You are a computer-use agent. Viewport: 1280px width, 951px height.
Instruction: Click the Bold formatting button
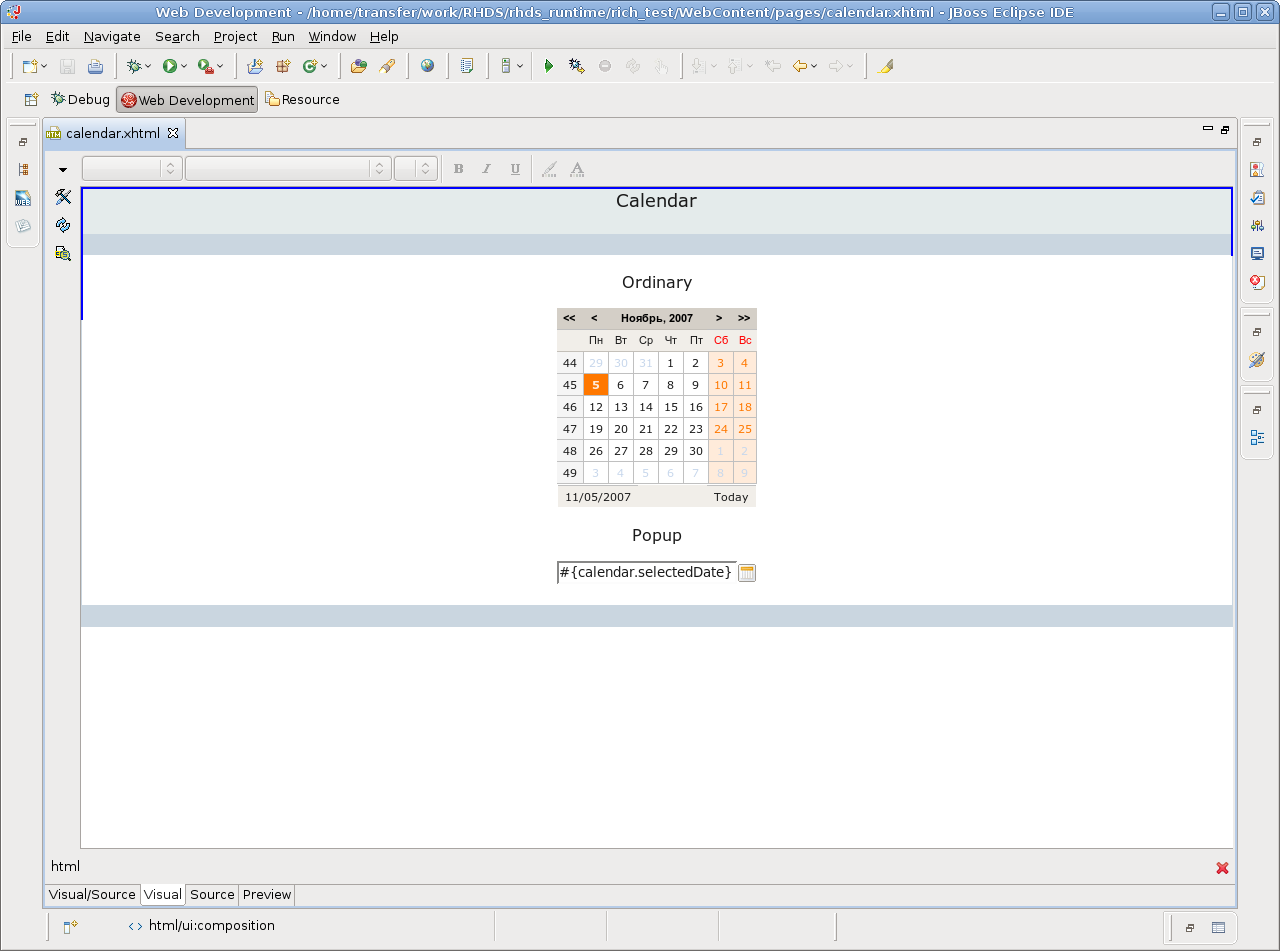tap(458, 169)
